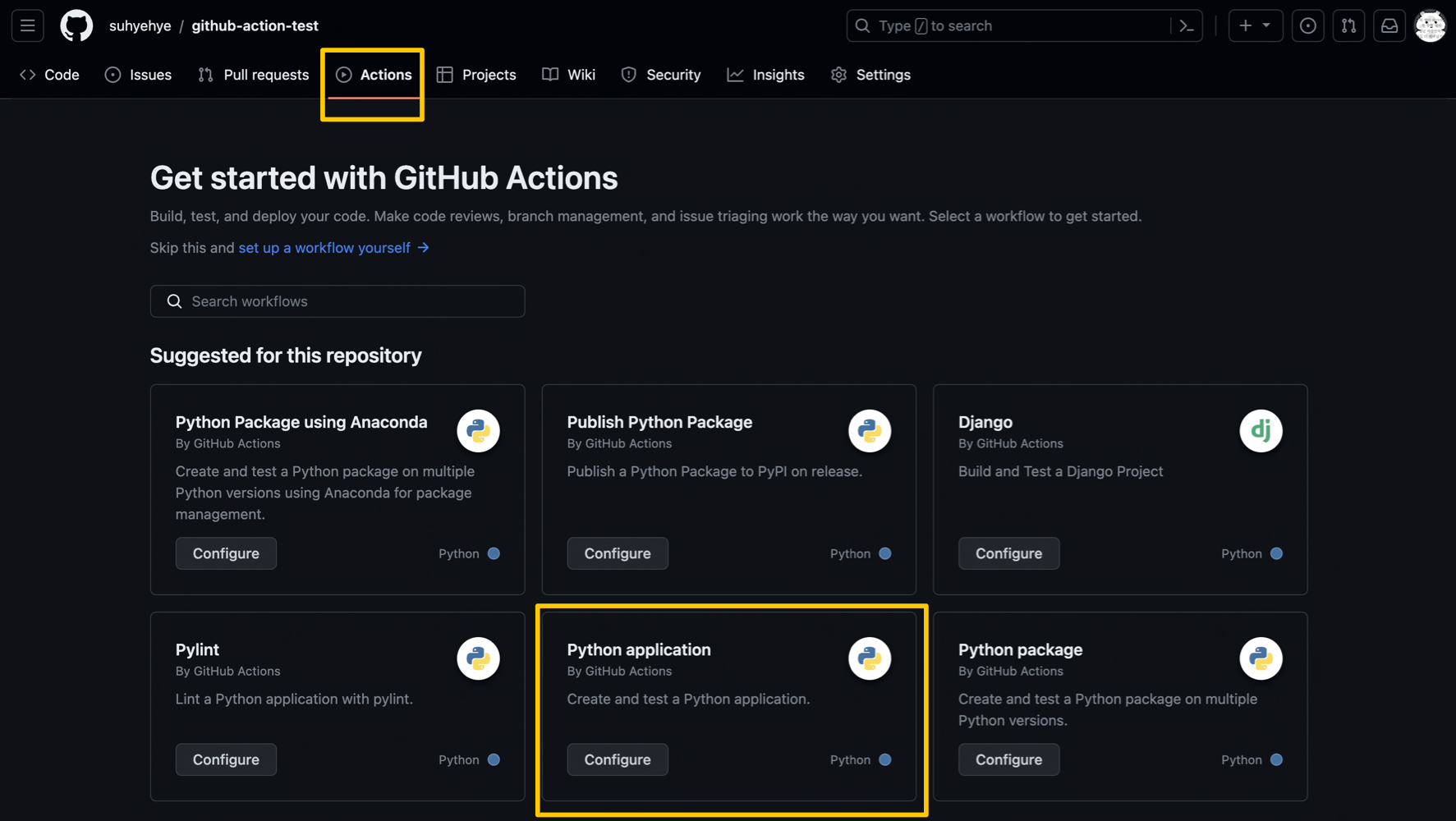Click the 'Django' card title
1456x821 pixels.
click(985, 422)
